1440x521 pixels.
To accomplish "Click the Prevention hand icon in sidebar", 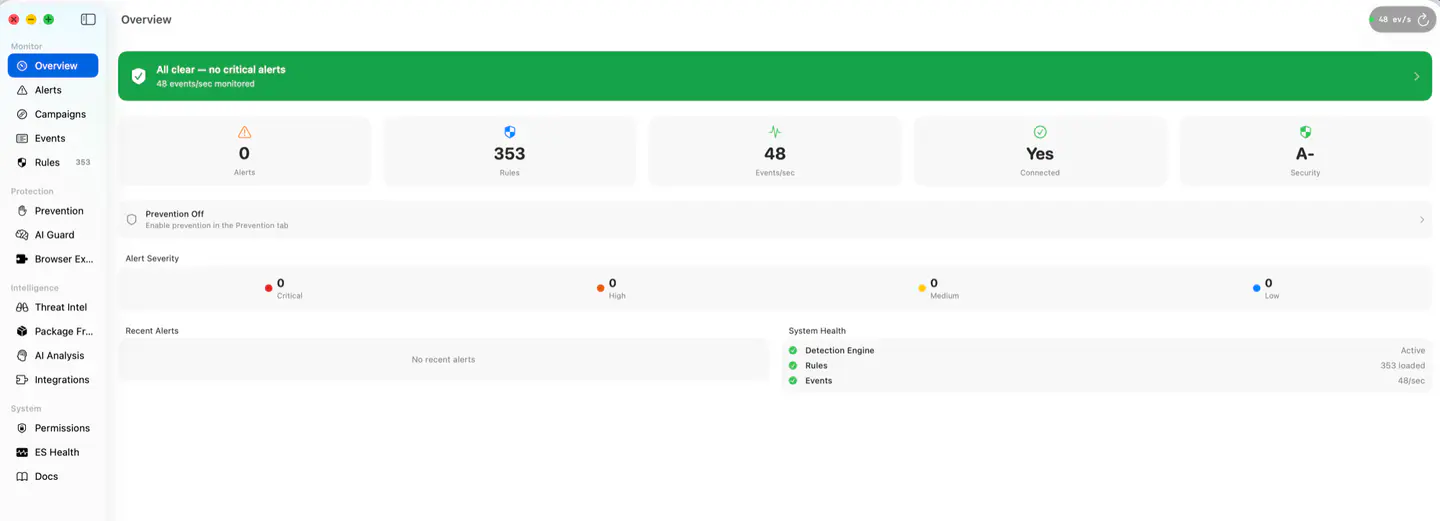I will (x=22, y=211).
